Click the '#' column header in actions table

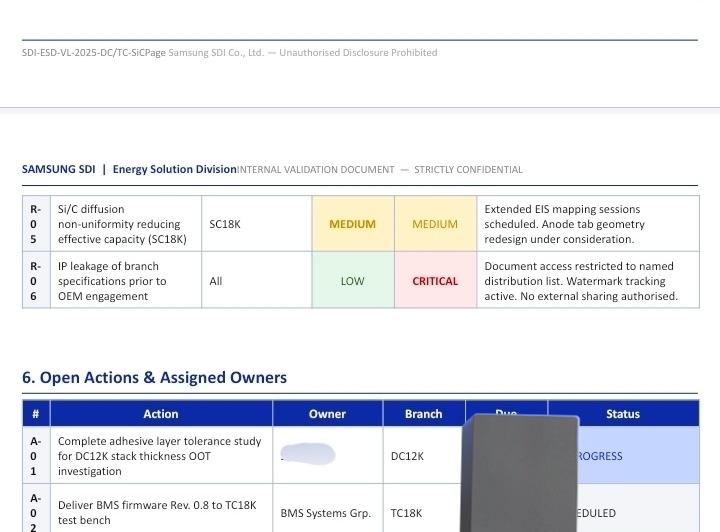[x=36, y=413]
